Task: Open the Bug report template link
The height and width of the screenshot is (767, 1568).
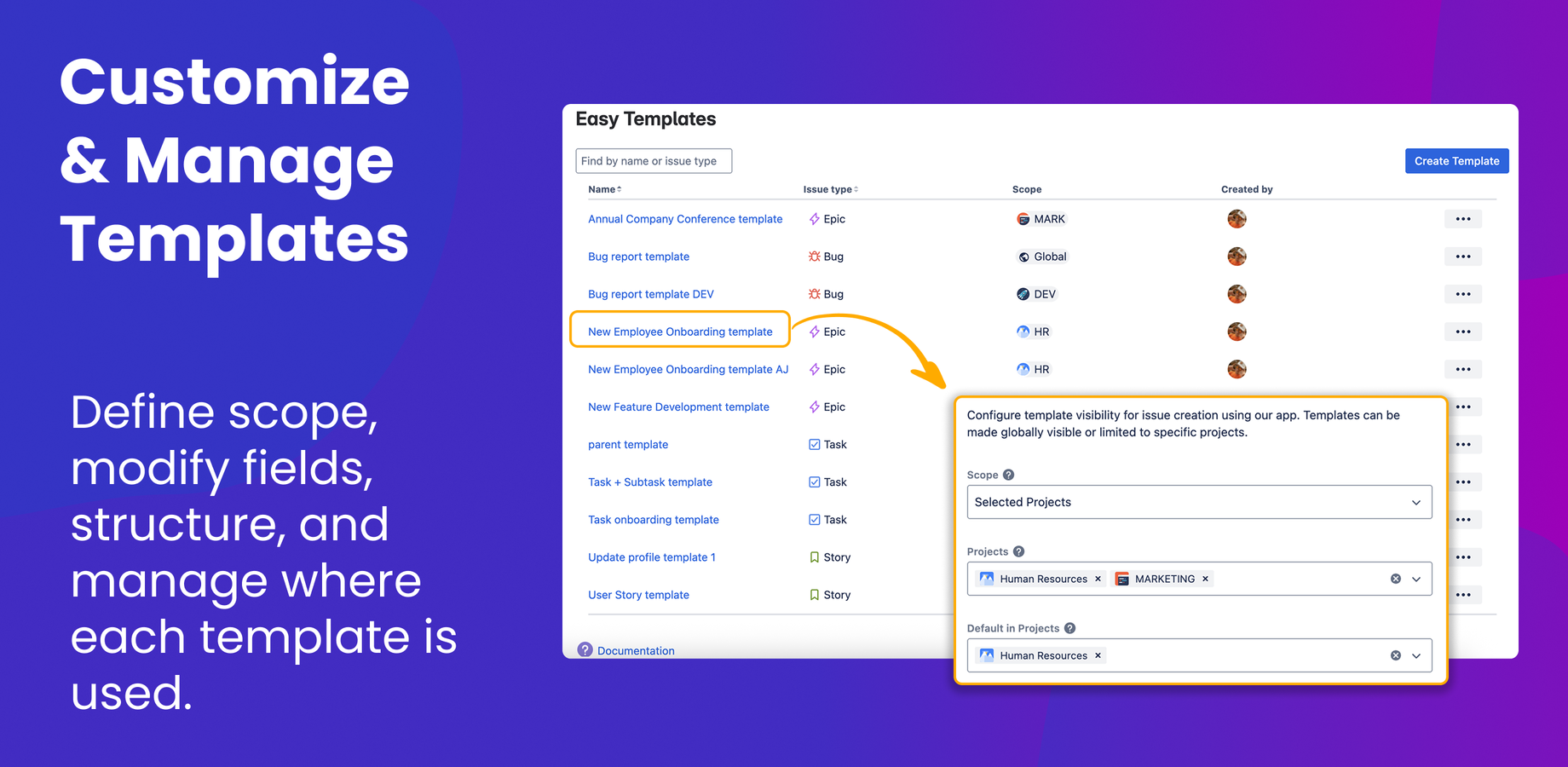Action: tap(638, 257)
